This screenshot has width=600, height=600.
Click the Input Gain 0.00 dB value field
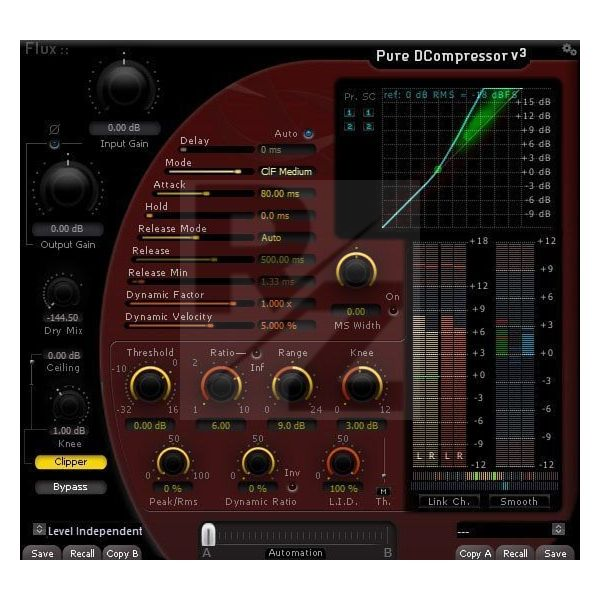[124, 128]
